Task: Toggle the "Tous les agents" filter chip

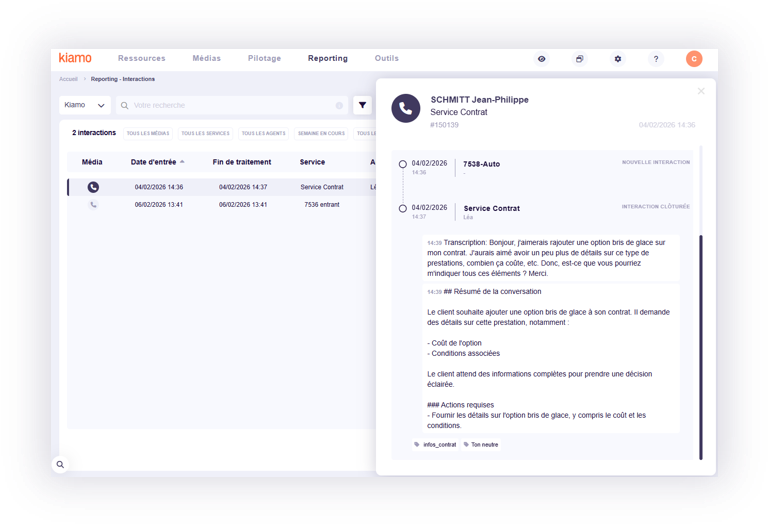Action: point(263,133)
